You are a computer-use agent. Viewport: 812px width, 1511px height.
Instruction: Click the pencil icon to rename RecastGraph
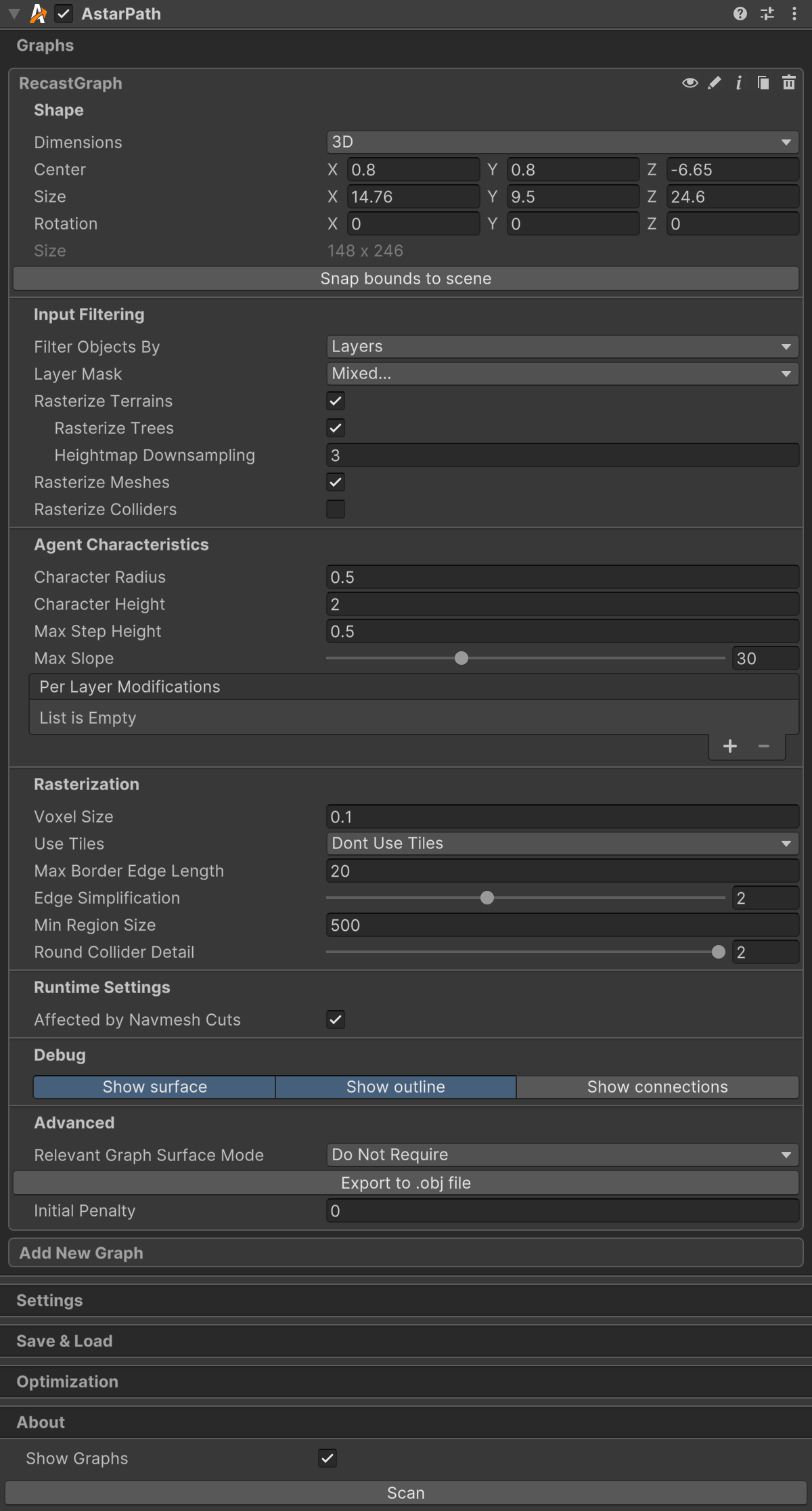715,83
